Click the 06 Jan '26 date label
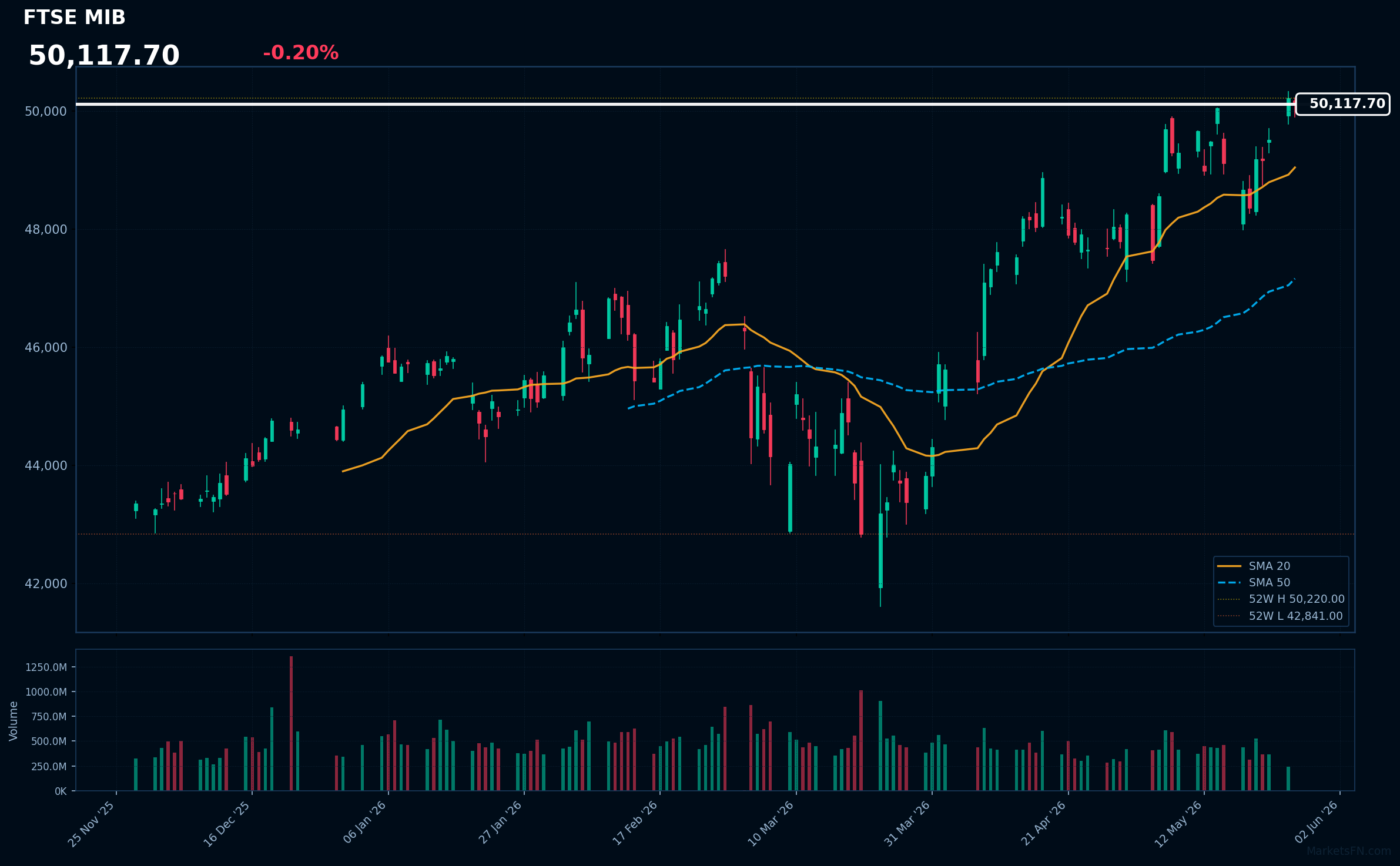The image size is (1400, 866). click(364, 823)
